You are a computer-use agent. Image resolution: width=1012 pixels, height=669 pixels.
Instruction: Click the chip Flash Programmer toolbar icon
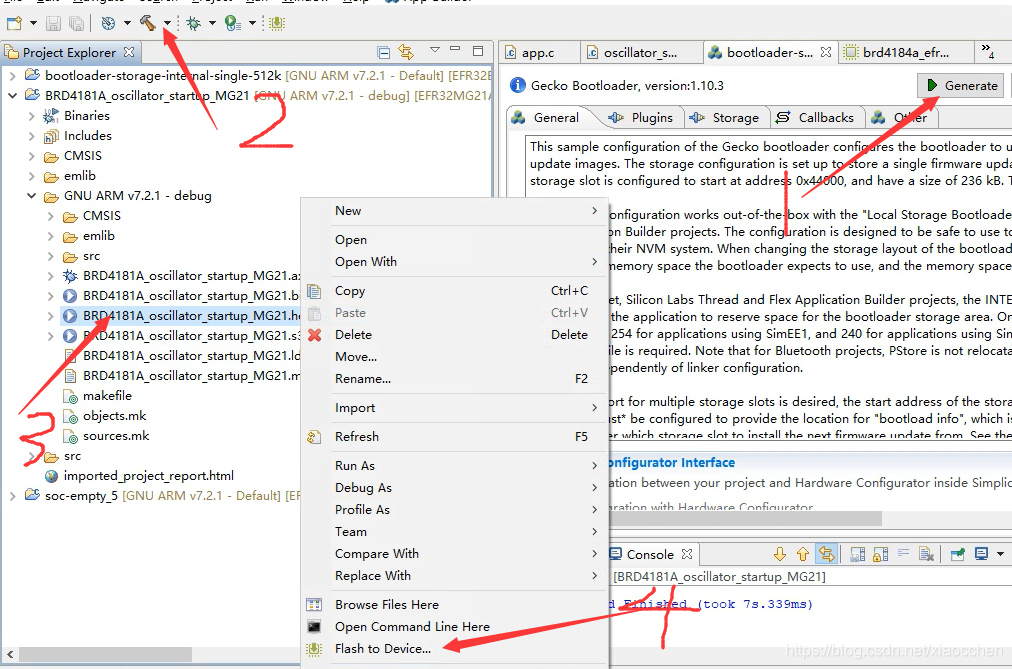(x=277, y=24)
